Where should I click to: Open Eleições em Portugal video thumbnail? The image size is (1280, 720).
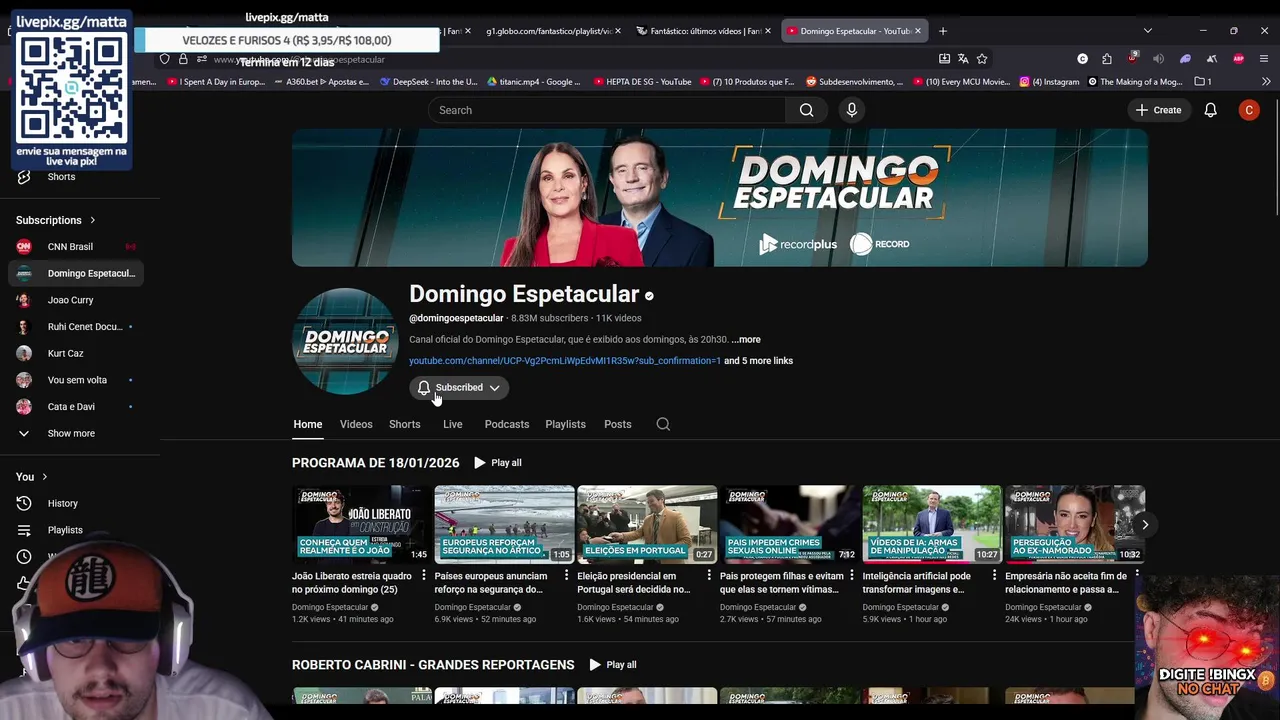(x=647, y=524)
